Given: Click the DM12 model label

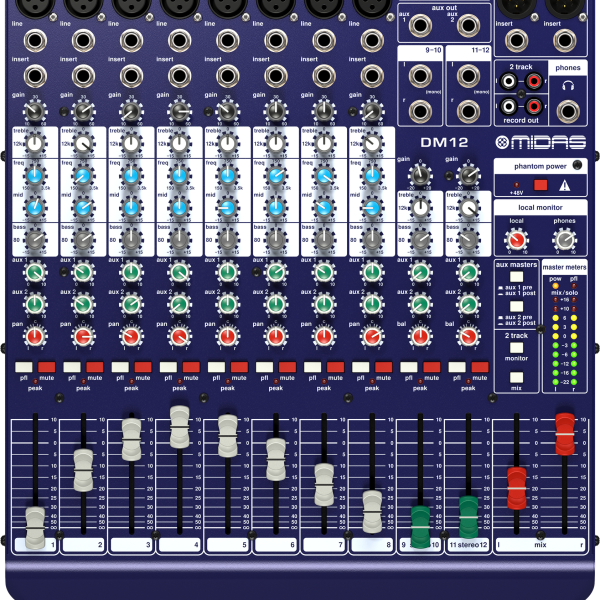Looking at the screenshot, I should coord(444,143).
